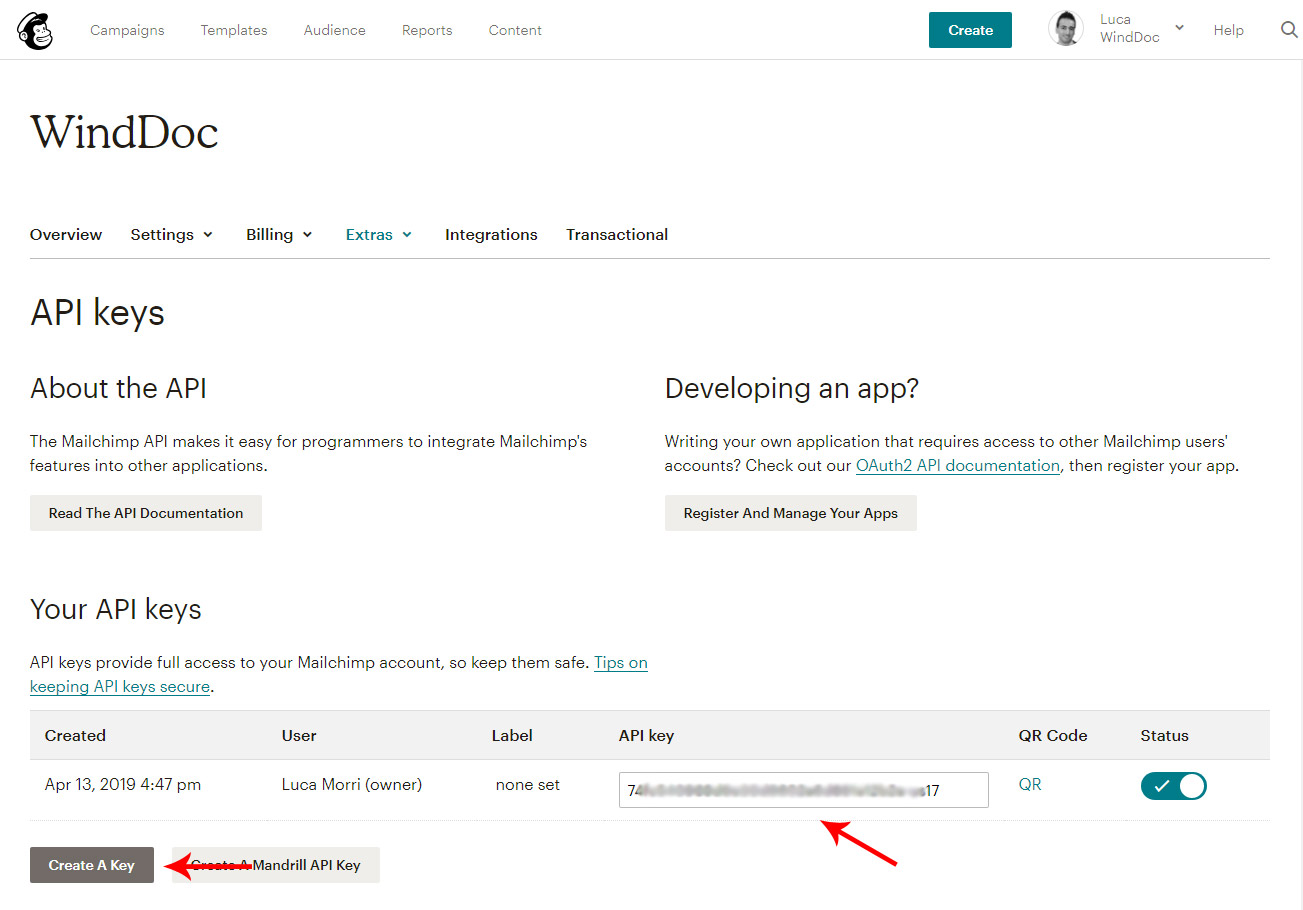
Task: Open the Content menu item
Action: tap(515, 30)
